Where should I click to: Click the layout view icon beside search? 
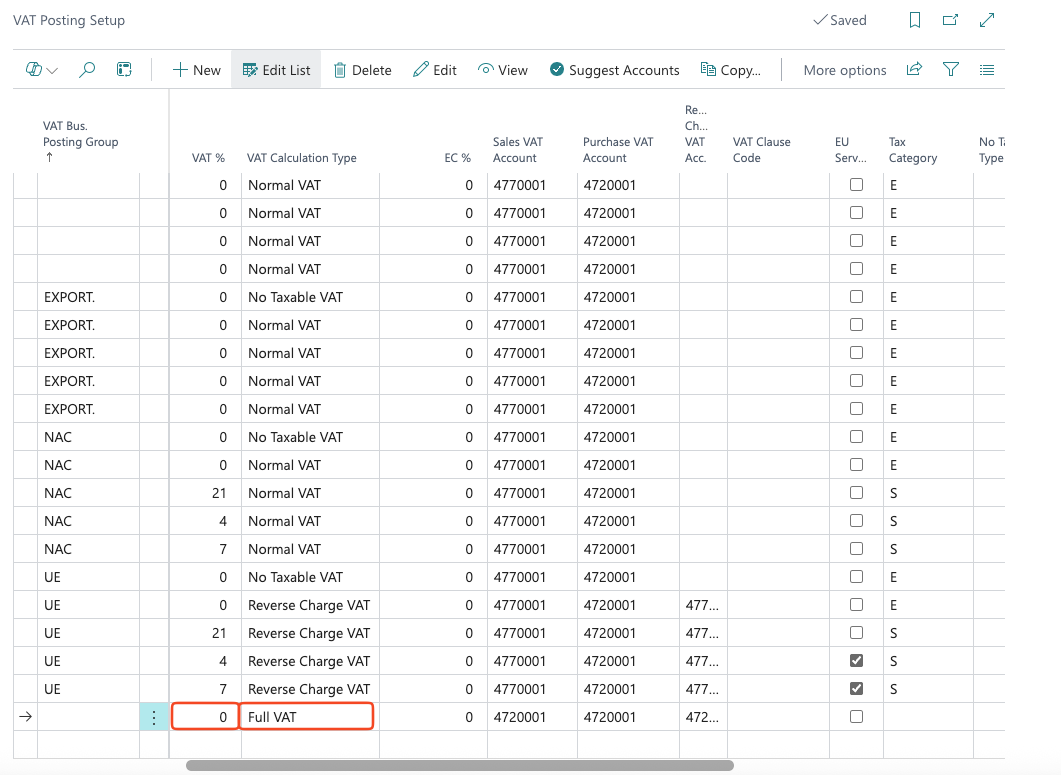[124, 70]
